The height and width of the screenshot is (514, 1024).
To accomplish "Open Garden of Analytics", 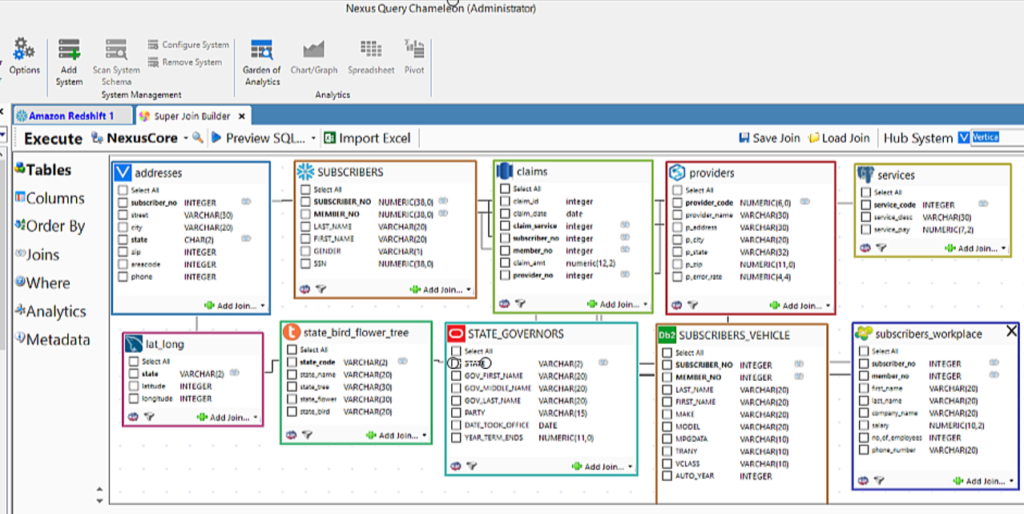I will 262,50.
